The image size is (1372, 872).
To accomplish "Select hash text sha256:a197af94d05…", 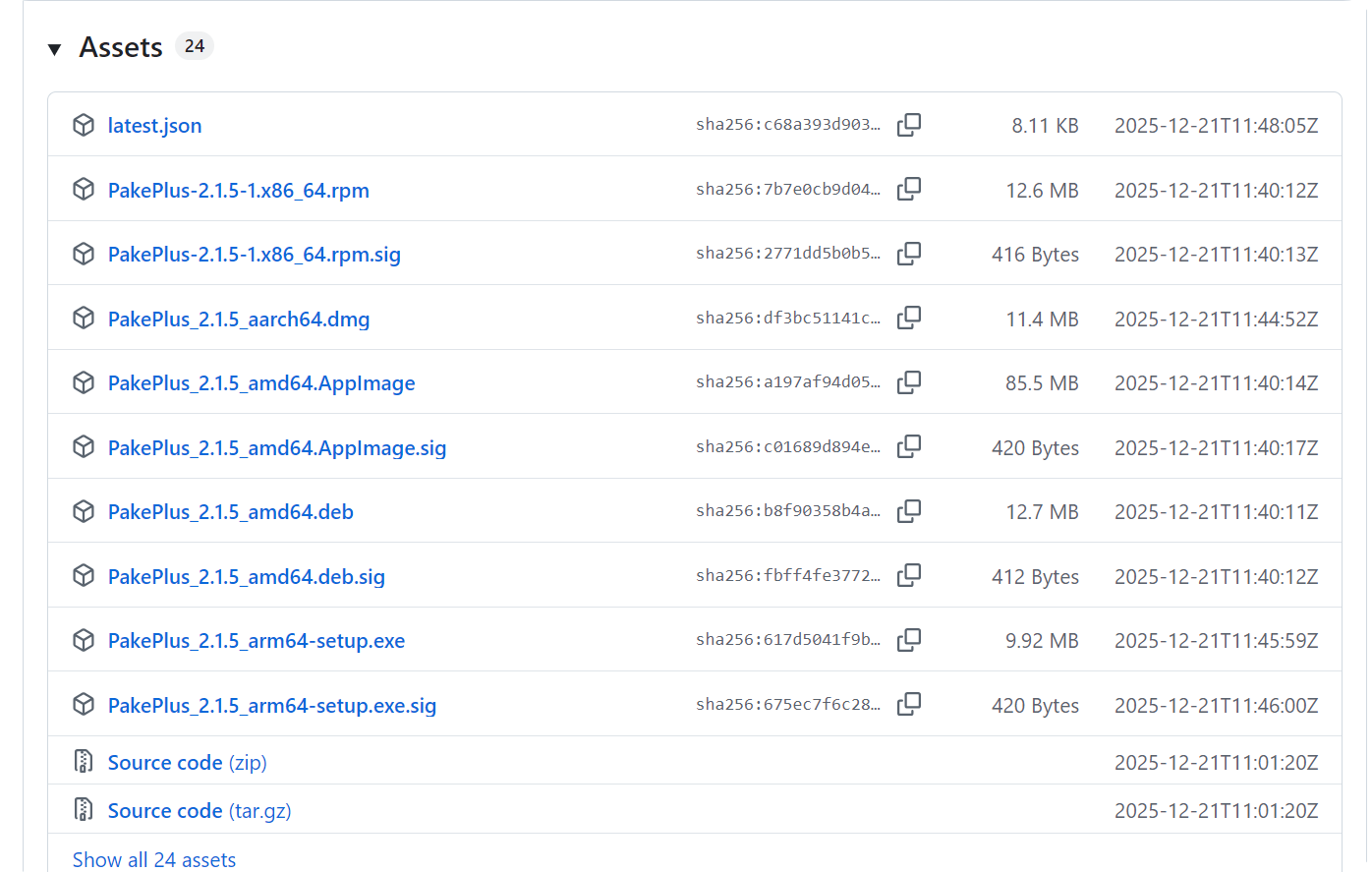I will (x=788, y=382).
